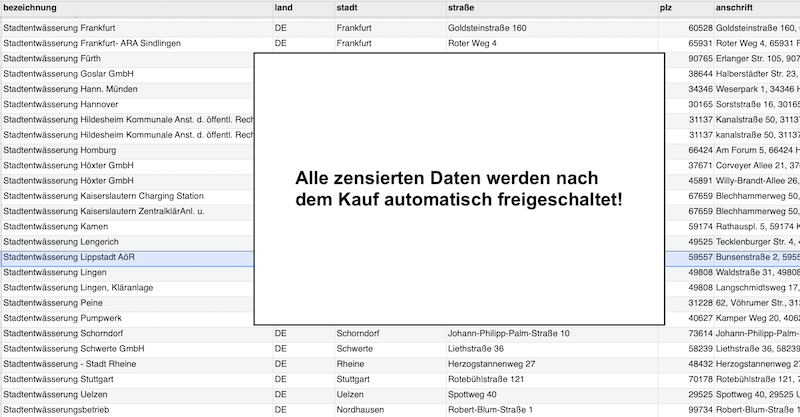Image resolution: width=800 pixels, height=417 pixels.
Task: Click the straße column header
Action: coord(466,8)
